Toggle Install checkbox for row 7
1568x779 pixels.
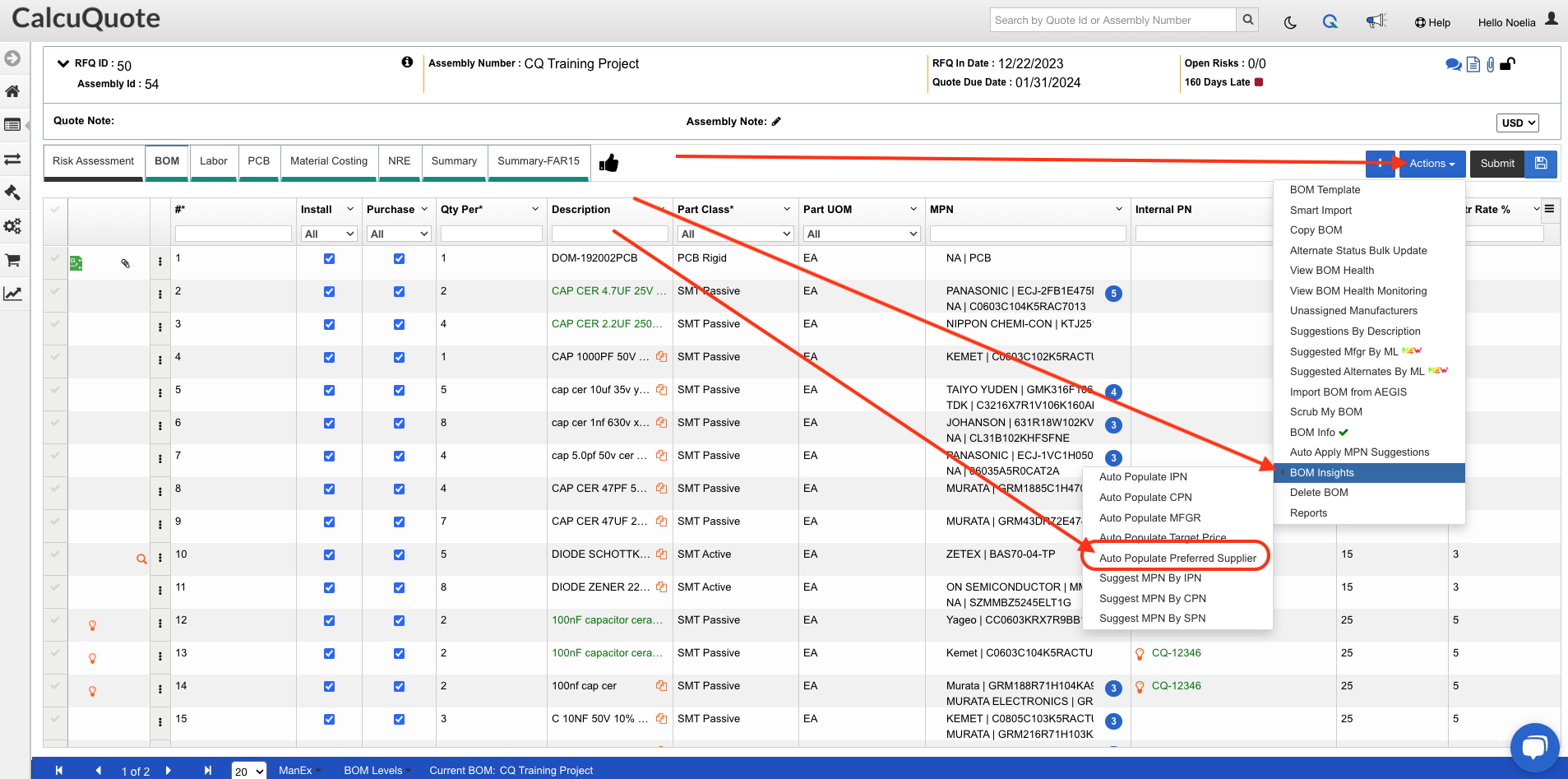[x=329, y=456]
